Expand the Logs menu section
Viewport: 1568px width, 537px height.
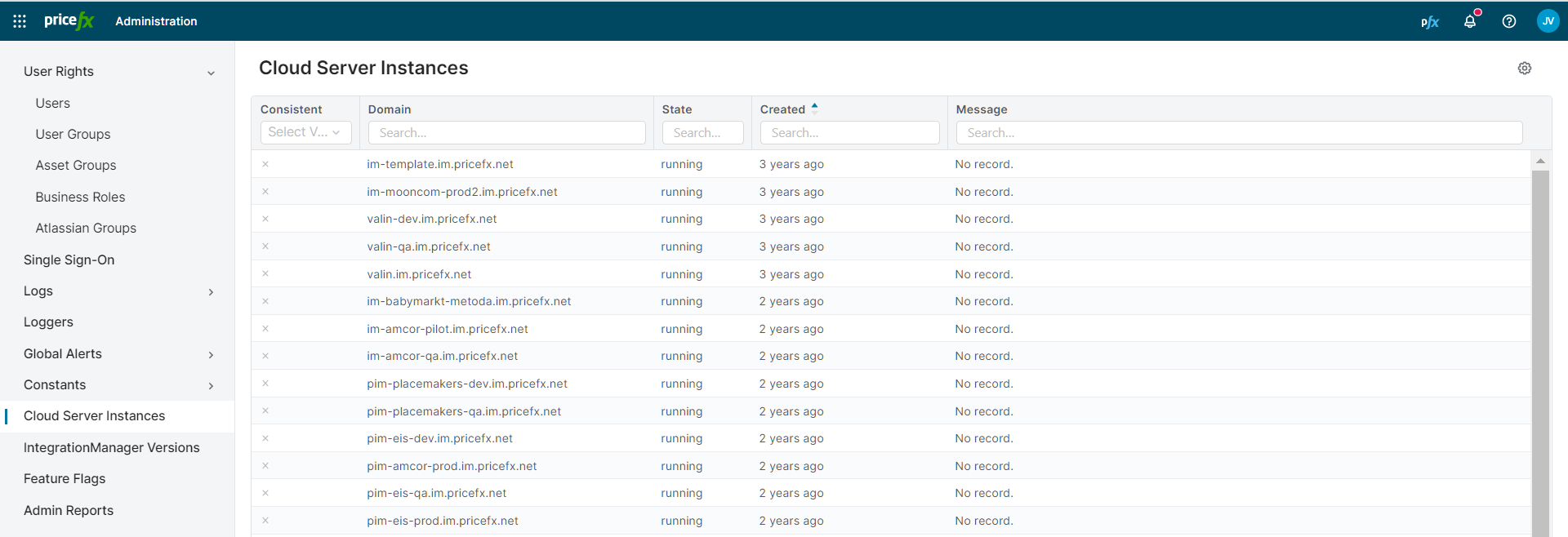click(x=211, y=292)
